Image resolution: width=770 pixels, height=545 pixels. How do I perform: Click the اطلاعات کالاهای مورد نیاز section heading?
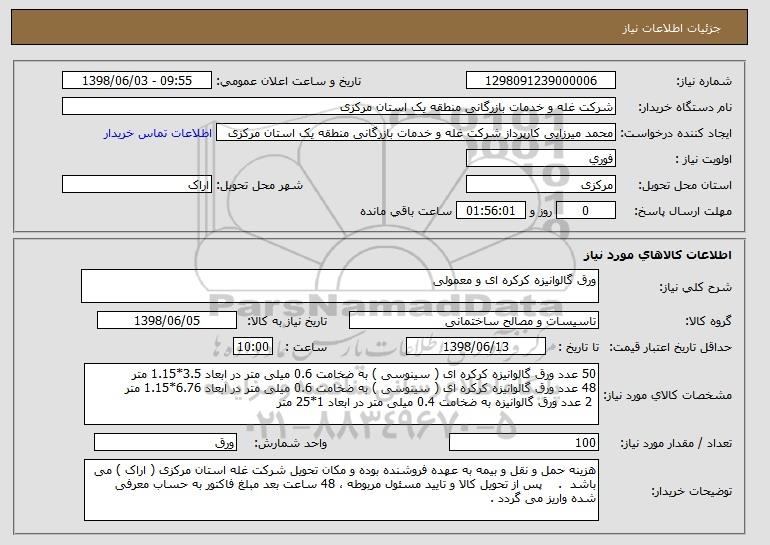tap(658, 255)
